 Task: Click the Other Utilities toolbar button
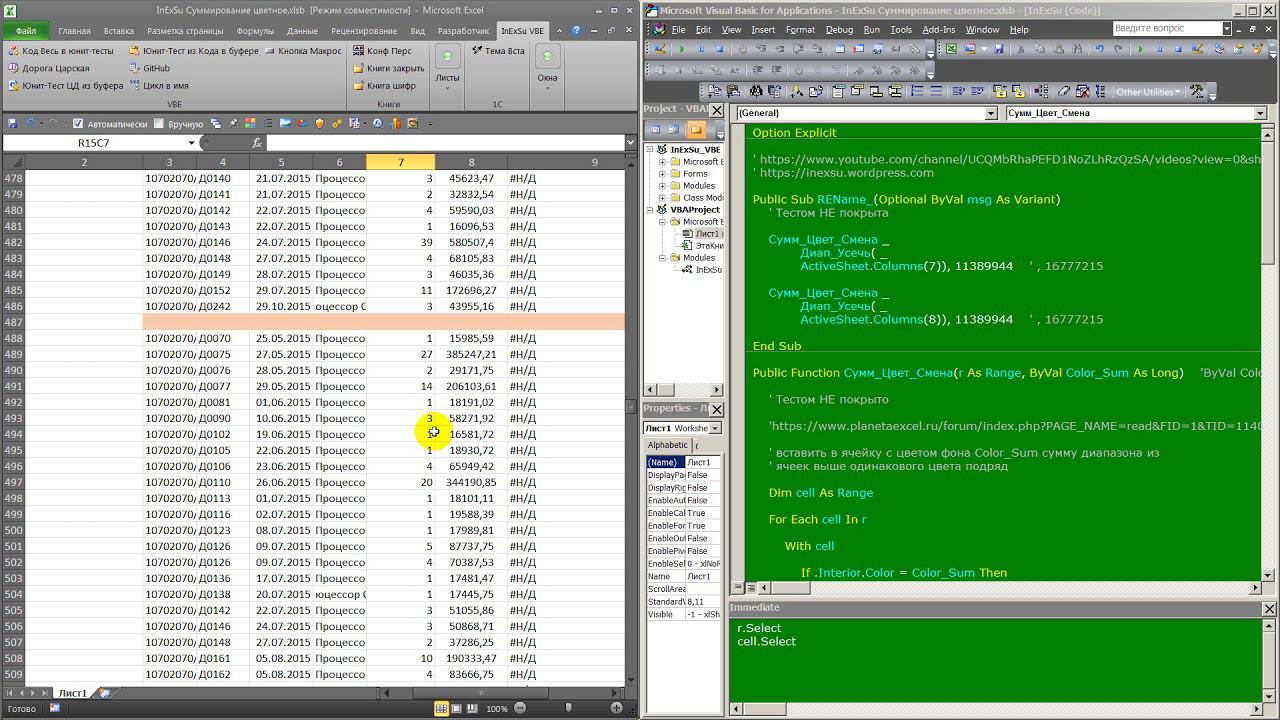click(x=1148, y=92)
